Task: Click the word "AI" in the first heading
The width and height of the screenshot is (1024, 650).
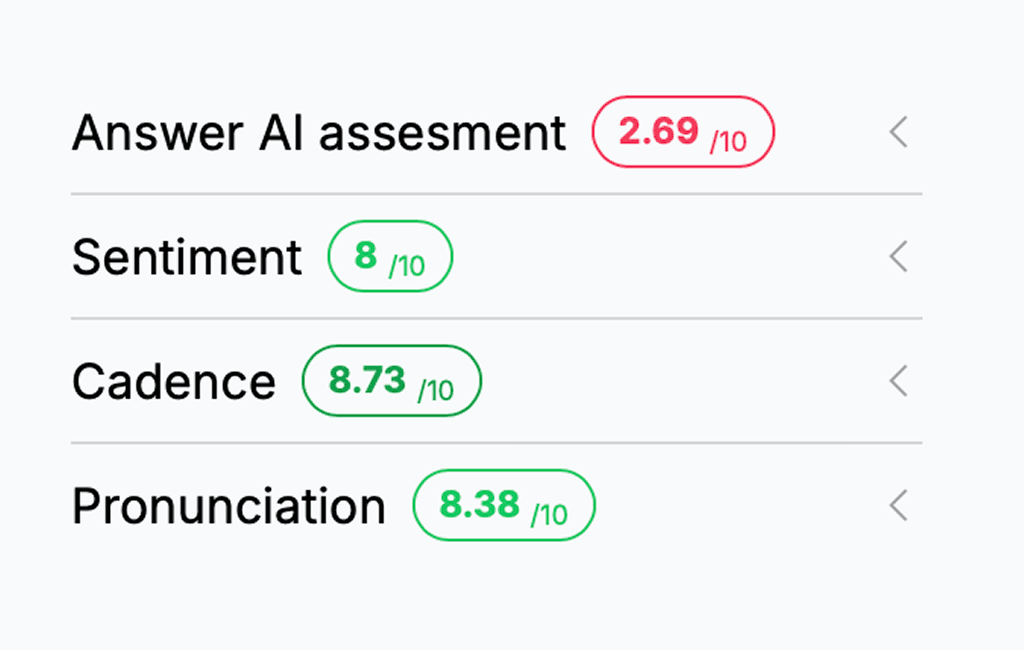Action: click(281, 132)
